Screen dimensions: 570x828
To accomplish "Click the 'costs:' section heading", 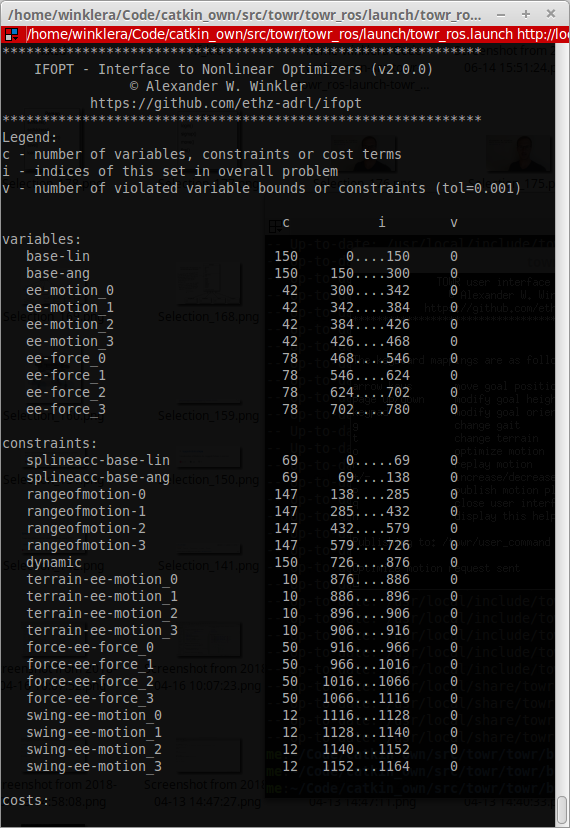I will click(x=26, y=801).
